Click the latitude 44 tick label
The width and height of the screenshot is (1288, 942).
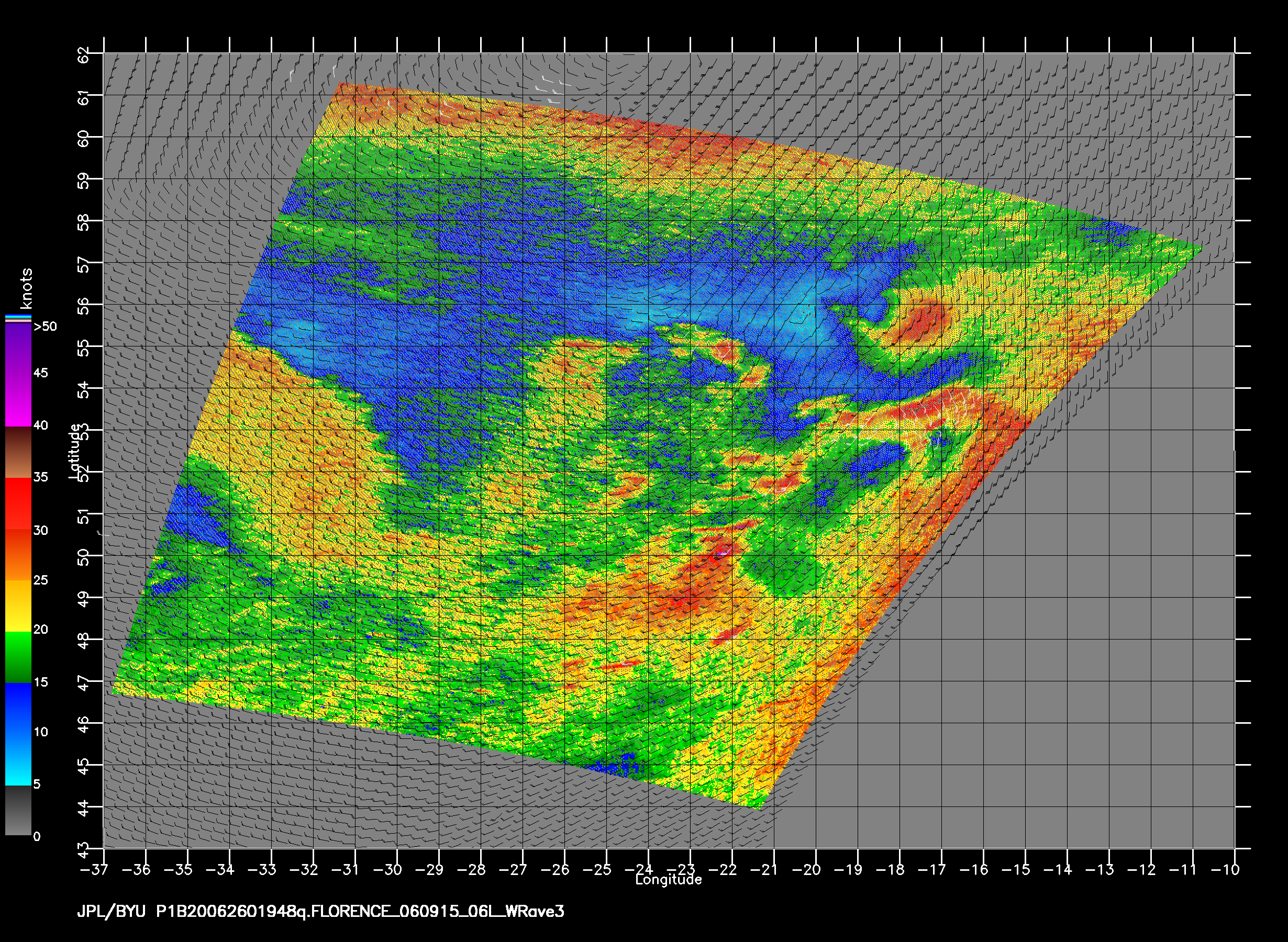(84, 810)
